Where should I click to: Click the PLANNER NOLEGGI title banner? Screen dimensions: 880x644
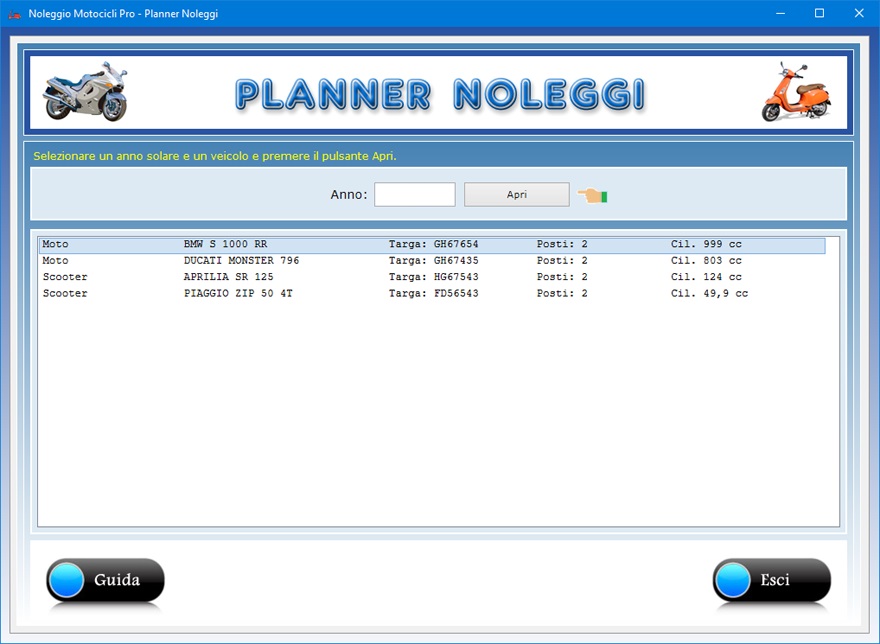[x=439, y=94]
